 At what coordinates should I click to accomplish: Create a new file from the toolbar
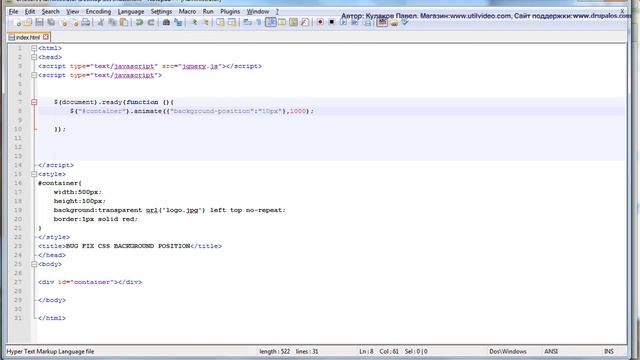[17, 22]
